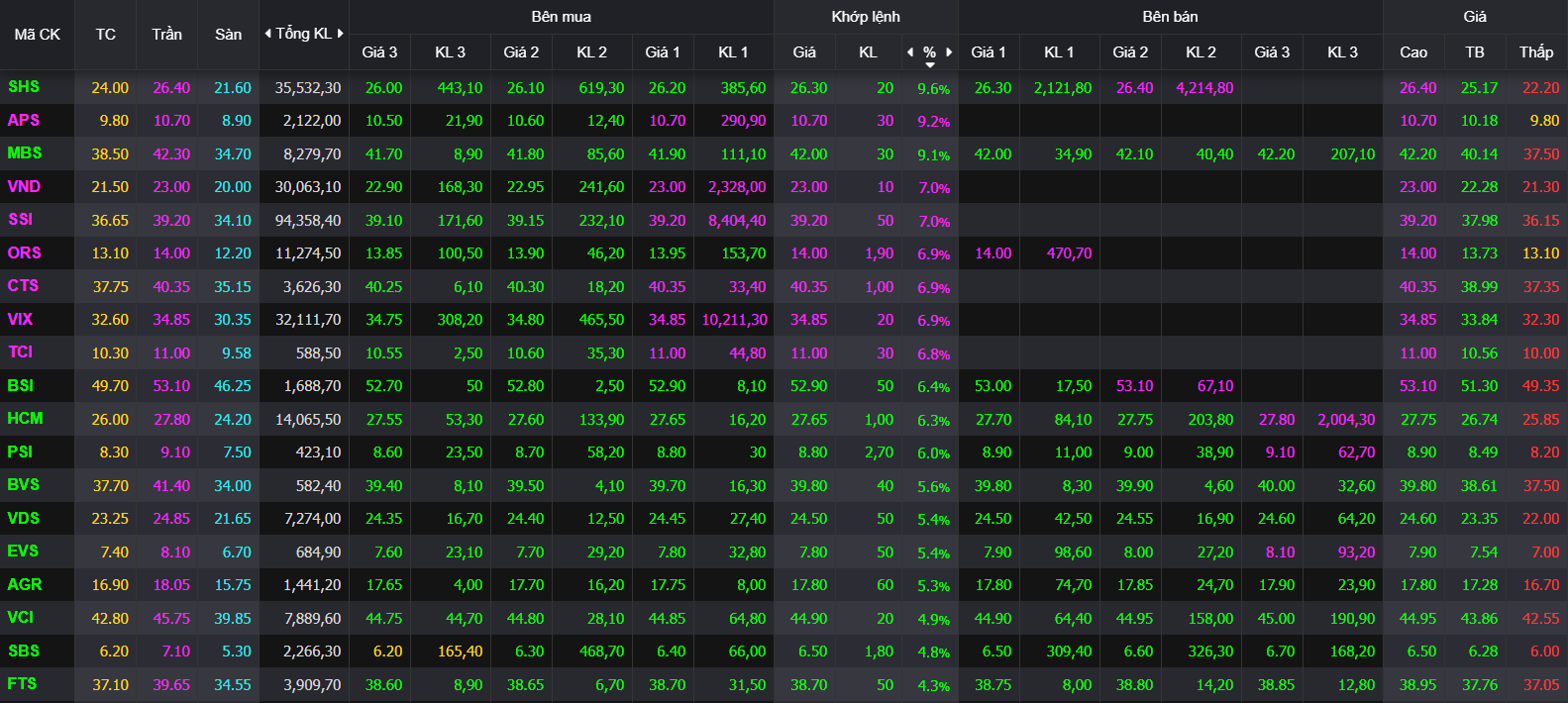Screen dimensions: 1568x703
Task: Click VCI low price 42.55
Action: pyautogui.click(x=1541, y=619)
